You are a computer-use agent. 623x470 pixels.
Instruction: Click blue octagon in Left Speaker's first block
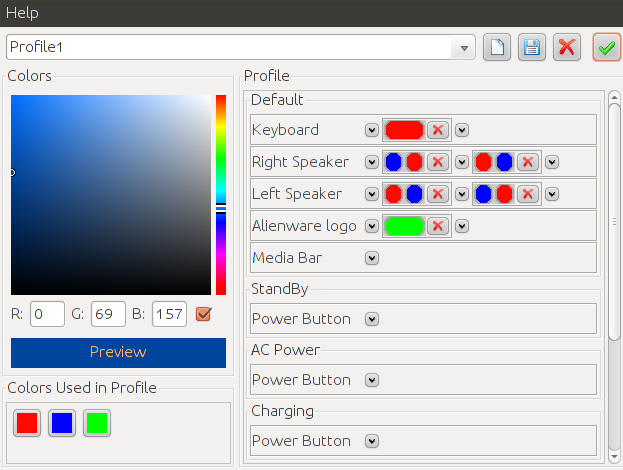[x=414, y=194]
